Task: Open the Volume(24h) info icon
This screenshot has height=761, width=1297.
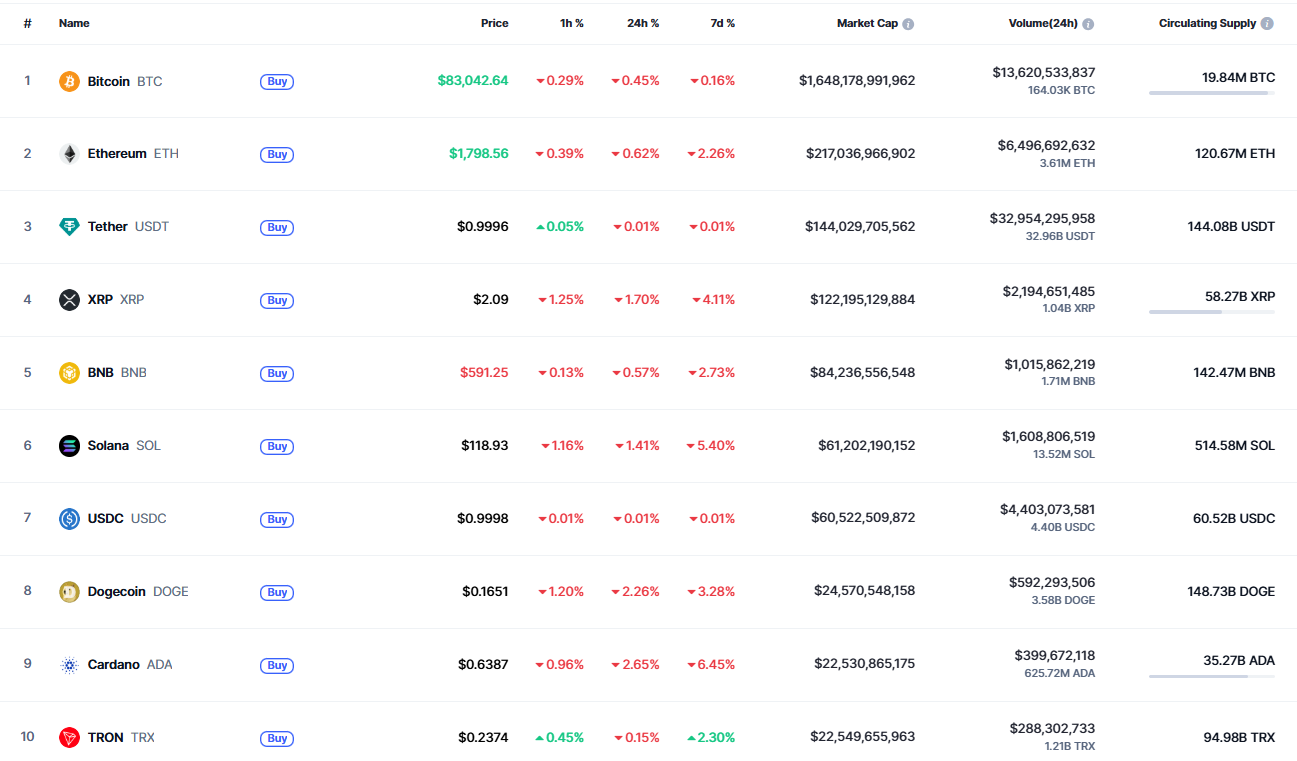Action: coord(1088,24)
